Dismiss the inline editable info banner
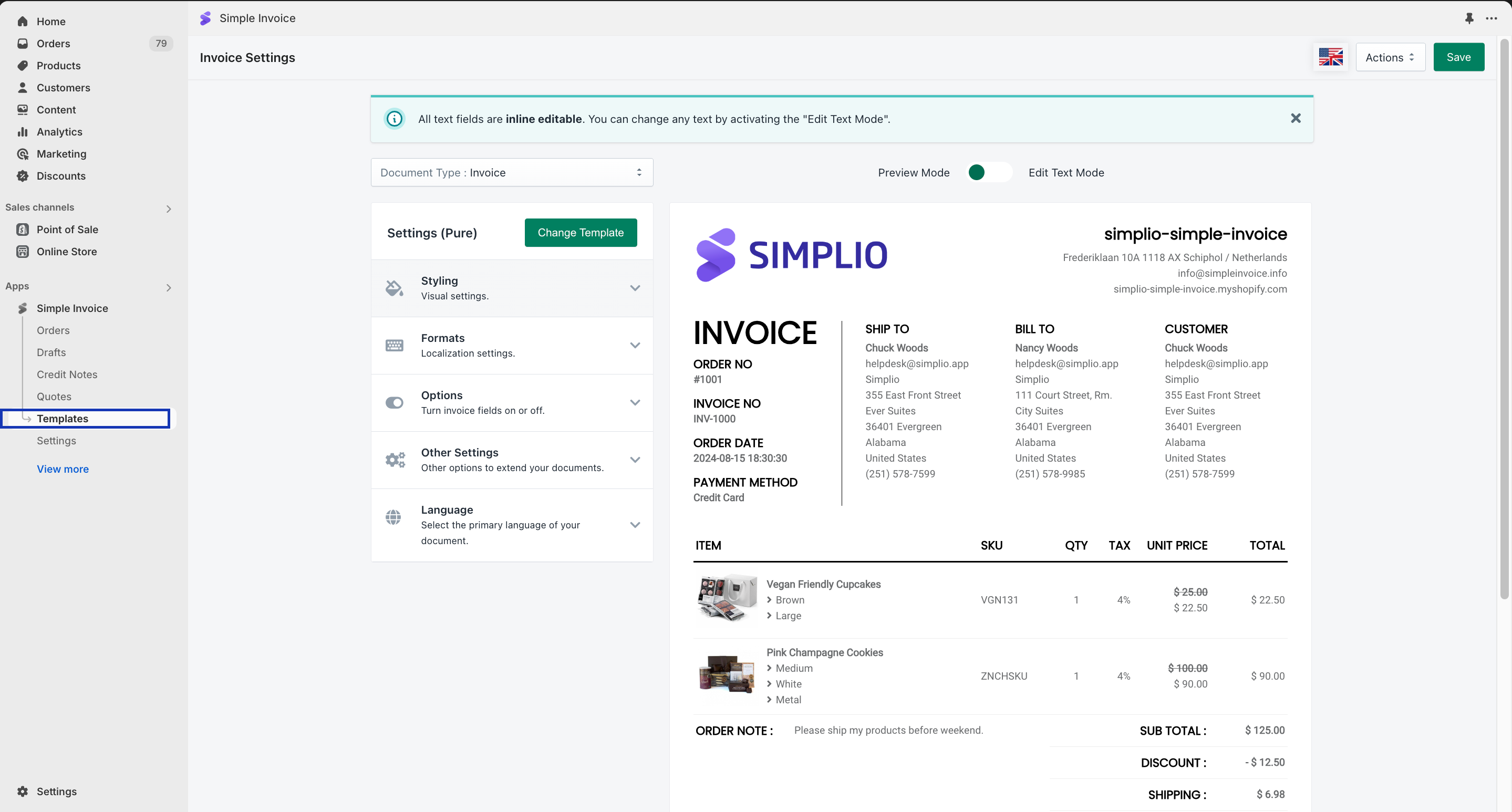 tap(1296, 119)
